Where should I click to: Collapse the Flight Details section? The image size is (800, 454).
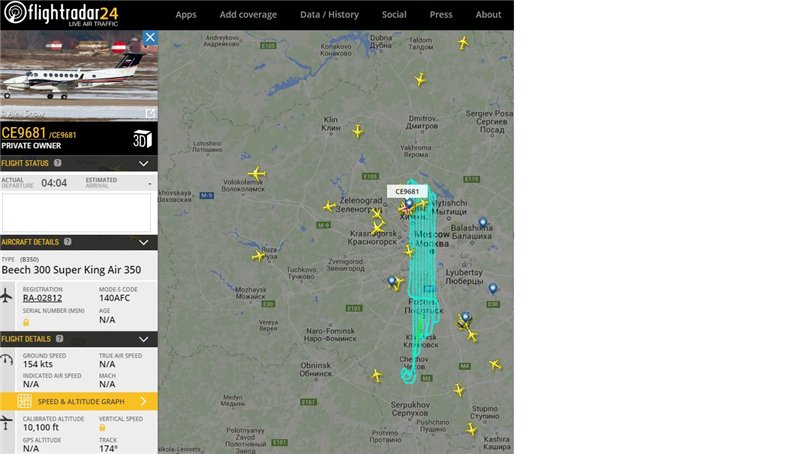tap(144, 339)
